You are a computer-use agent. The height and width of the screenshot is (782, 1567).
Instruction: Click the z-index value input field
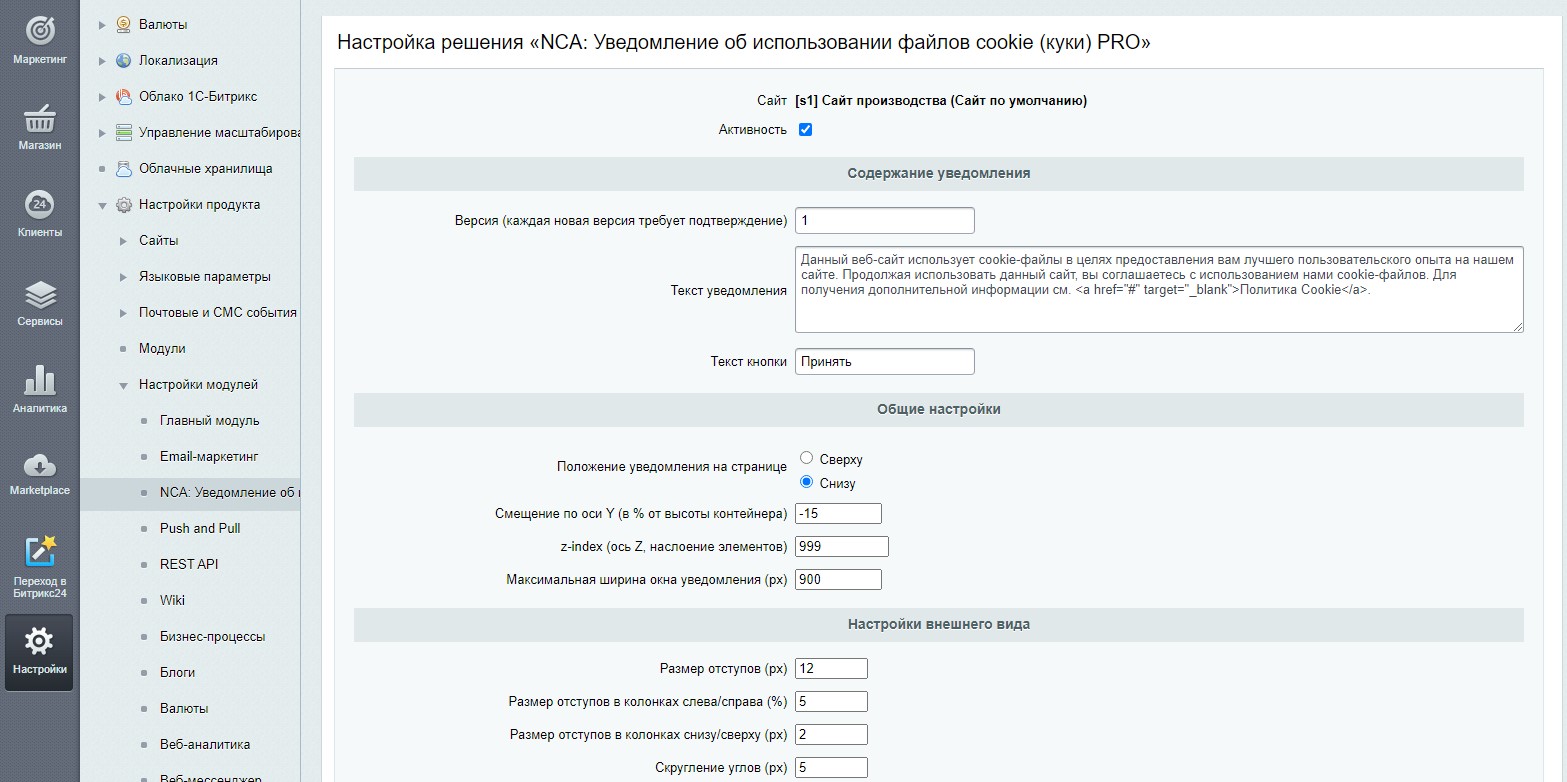[x=841, y=547]
